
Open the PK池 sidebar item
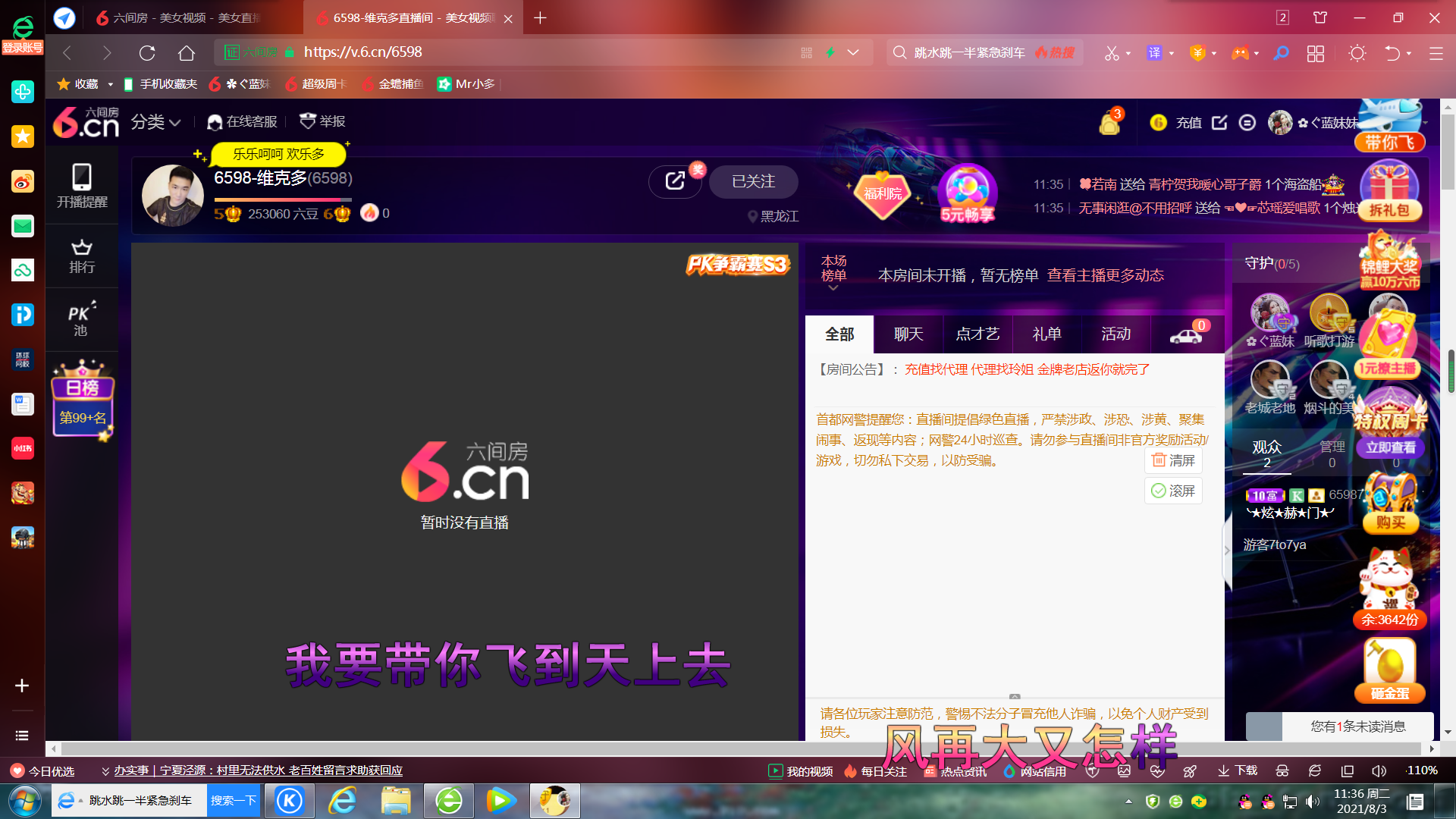pos(81,319)
